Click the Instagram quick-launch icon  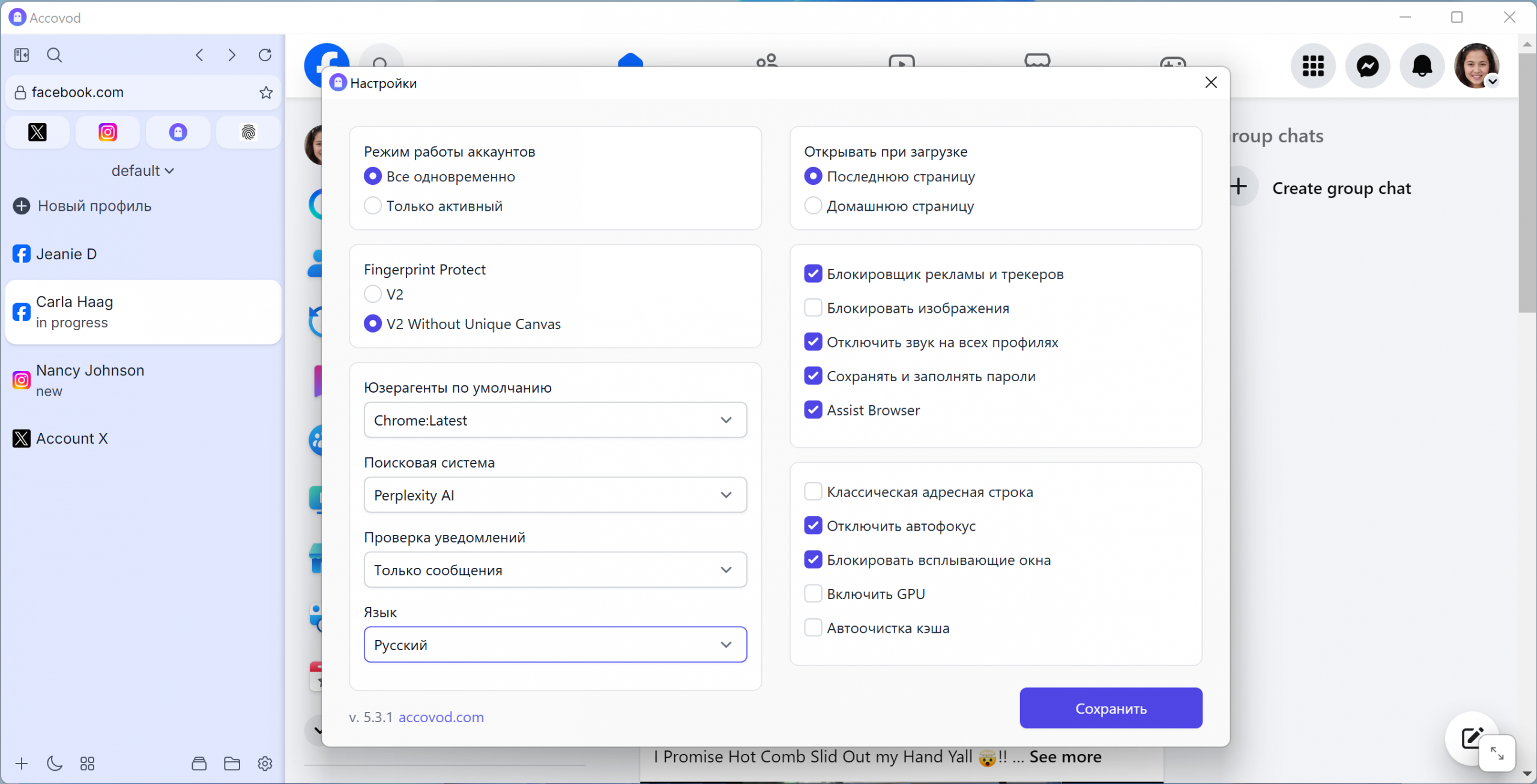(107, 132)
